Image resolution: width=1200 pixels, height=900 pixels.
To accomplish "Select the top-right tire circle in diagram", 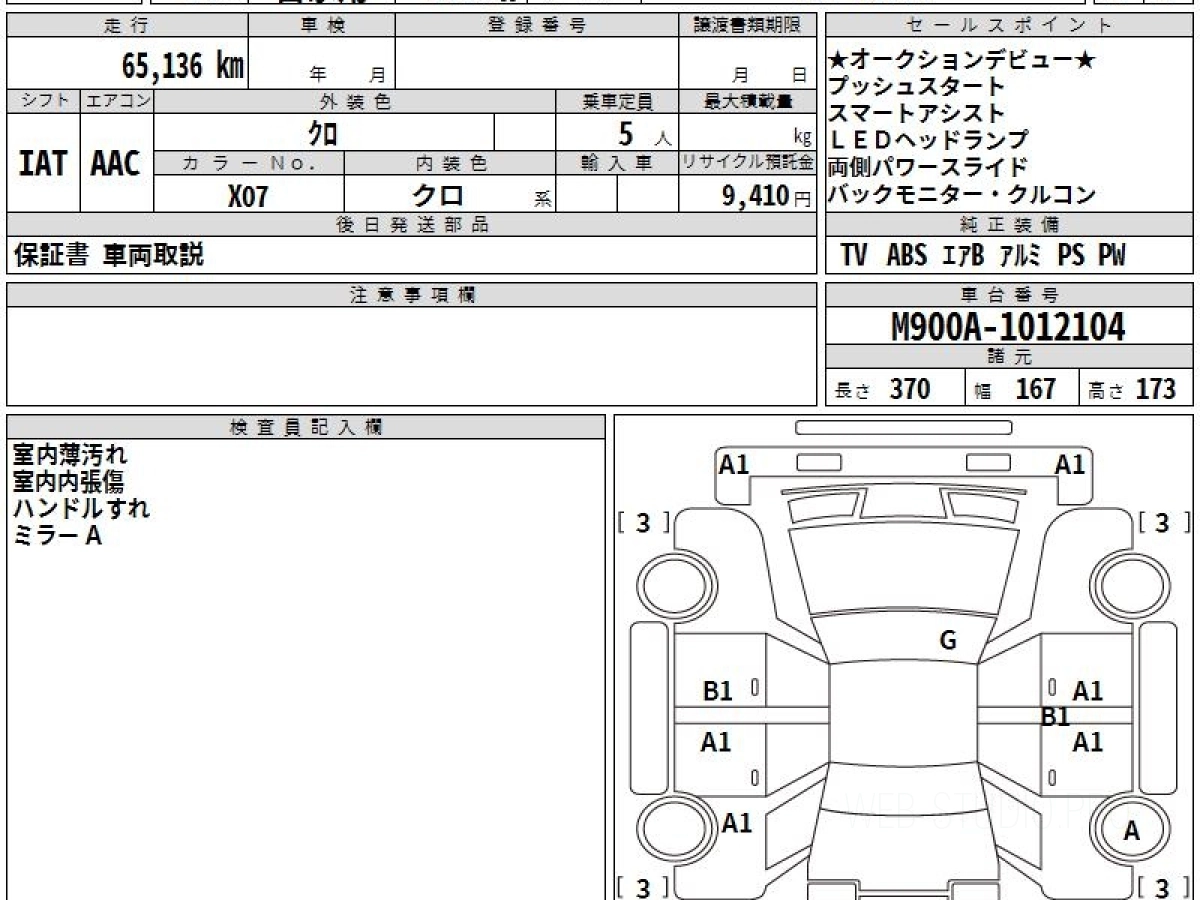I will coord(1132,583).
